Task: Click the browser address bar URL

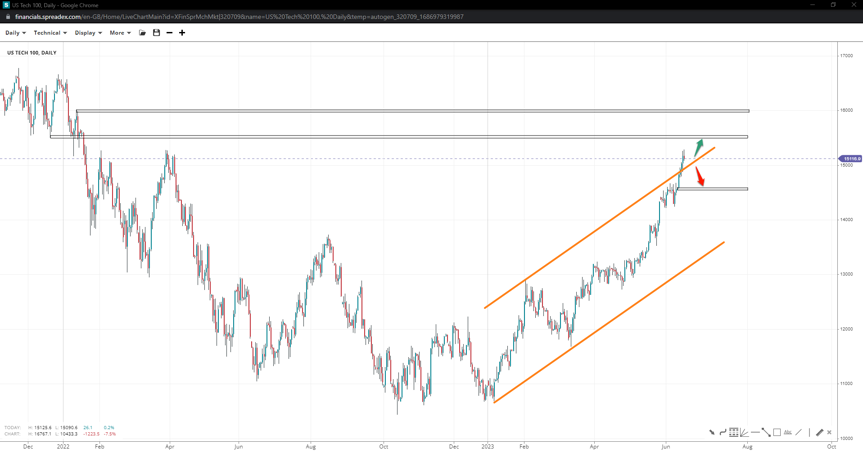Action: tap(239, 17)
